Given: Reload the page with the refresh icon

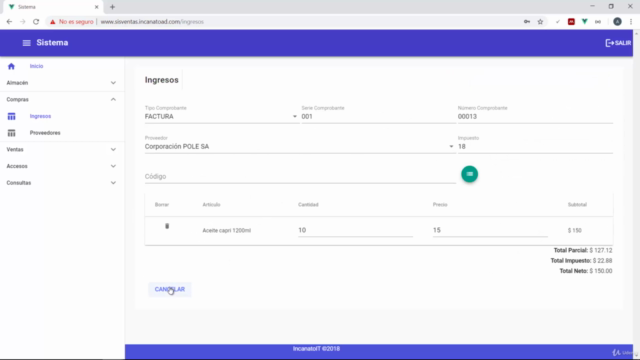Looking at the screenshot, I should pos(36,22).
